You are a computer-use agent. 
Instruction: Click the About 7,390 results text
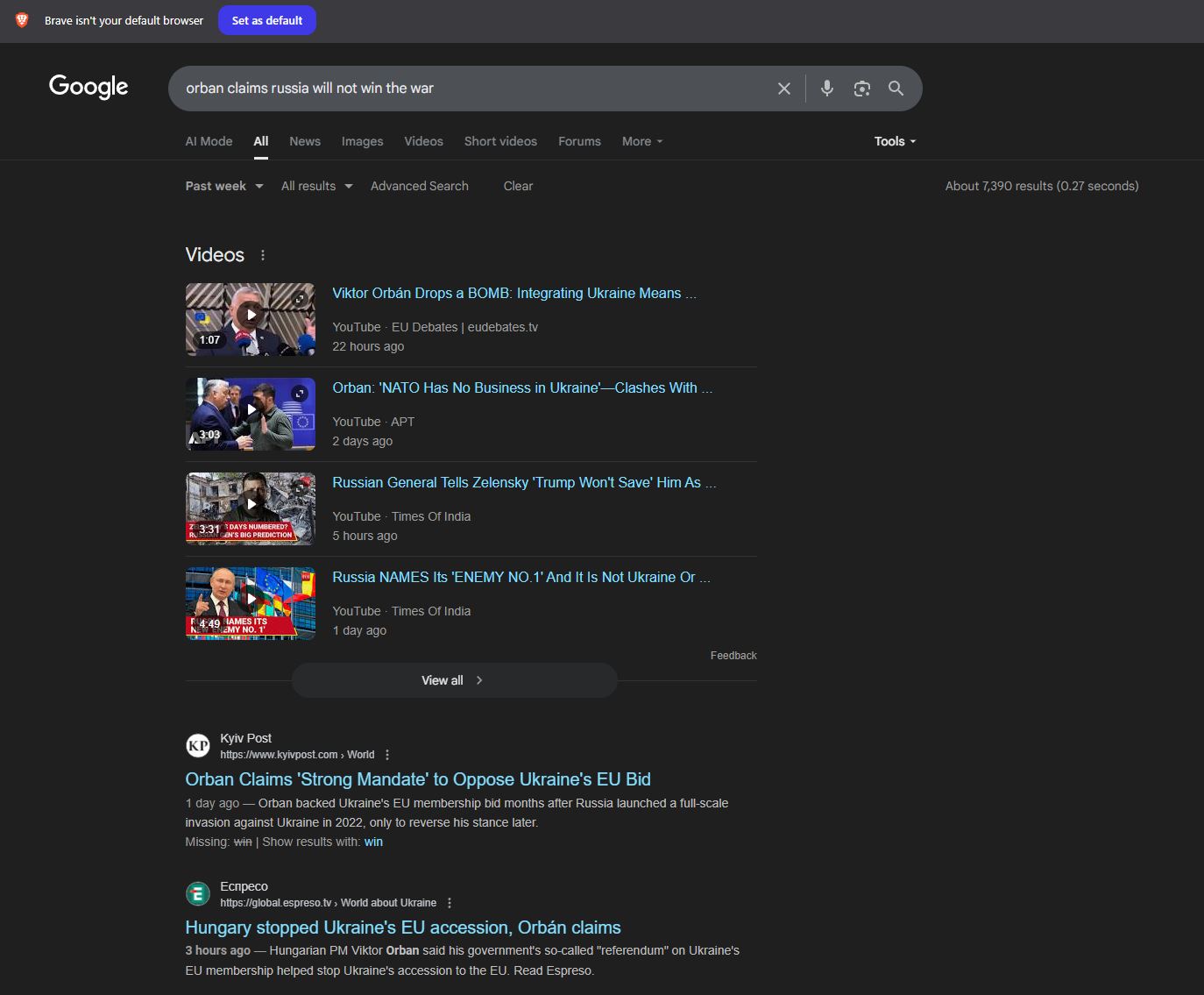click(1042, 186)
